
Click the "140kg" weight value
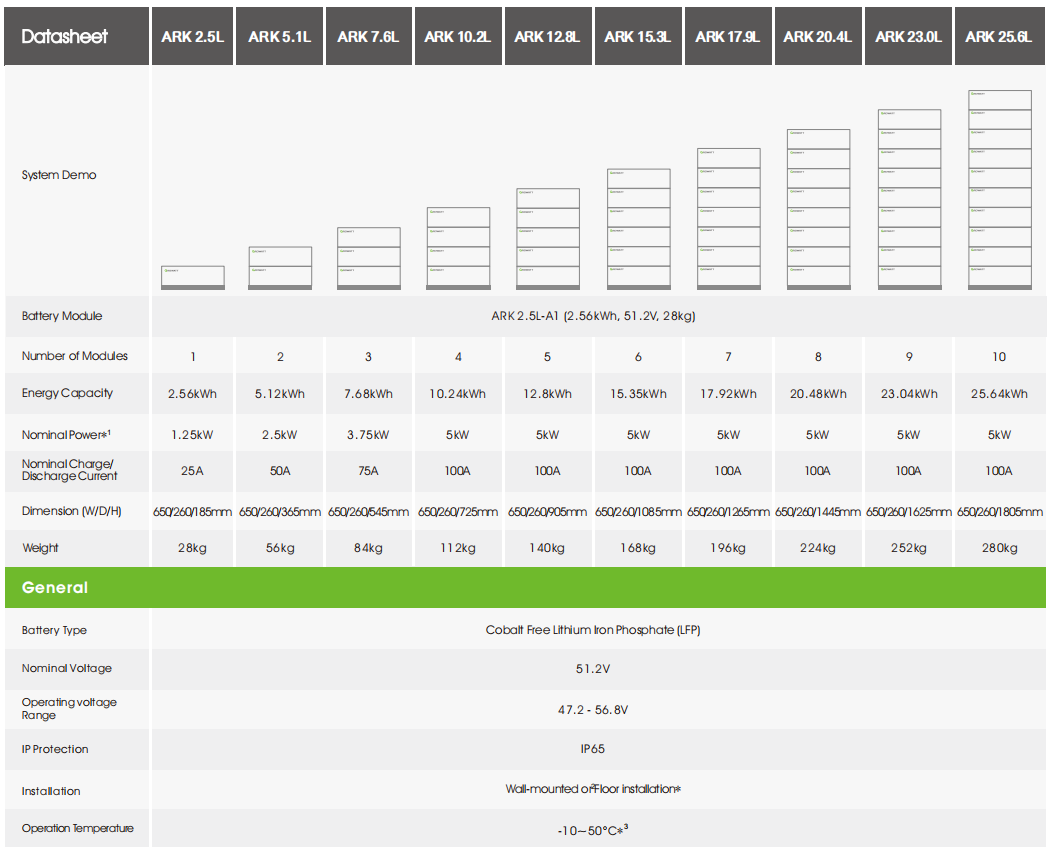(x=547, y=548)
